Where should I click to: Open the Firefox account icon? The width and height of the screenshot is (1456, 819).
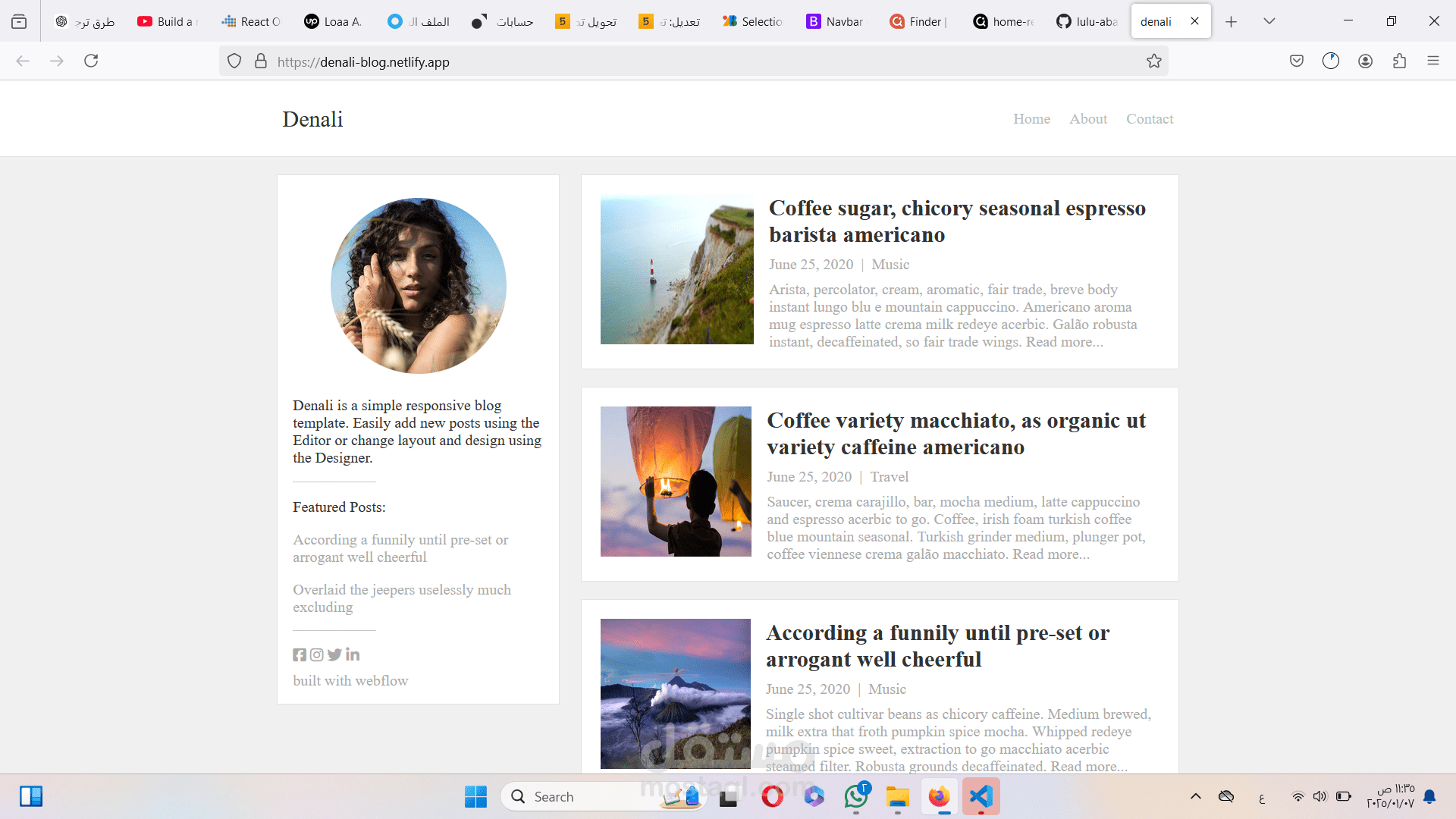[1366, 61]
